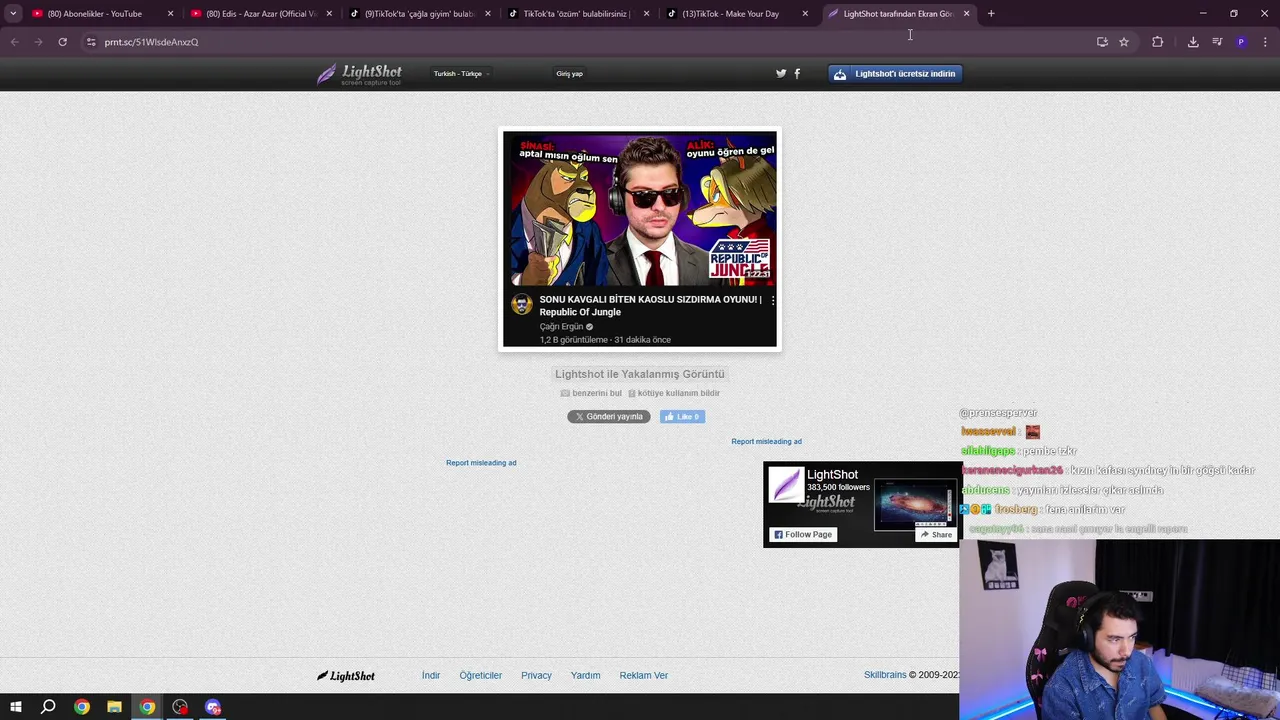Screen dimensions: 1280x720
Task: Go back using the browser back arrow
Action: [x=14, y=42]
